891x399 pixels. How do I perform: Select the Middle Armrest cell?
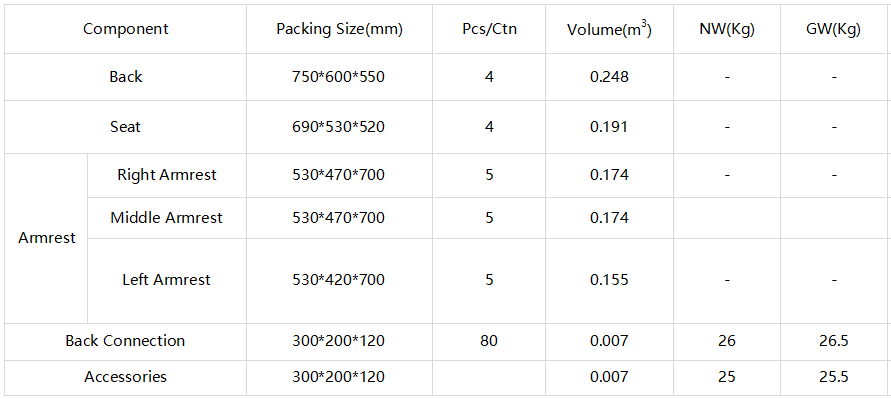coord(167,218)
